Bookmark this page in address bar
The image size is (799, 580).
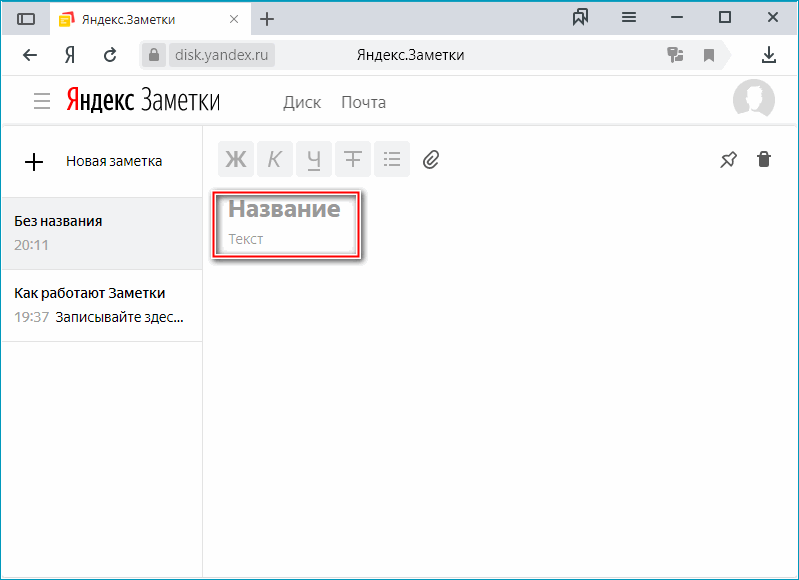click(x=709, y=55)
